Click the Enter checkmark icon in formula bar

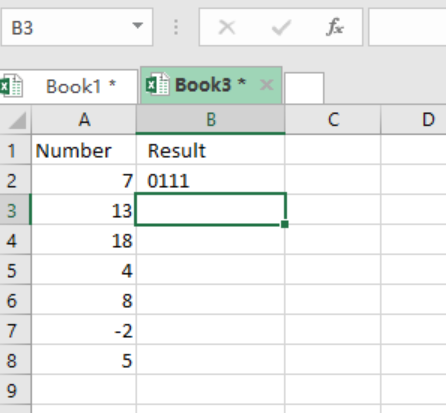281,27
